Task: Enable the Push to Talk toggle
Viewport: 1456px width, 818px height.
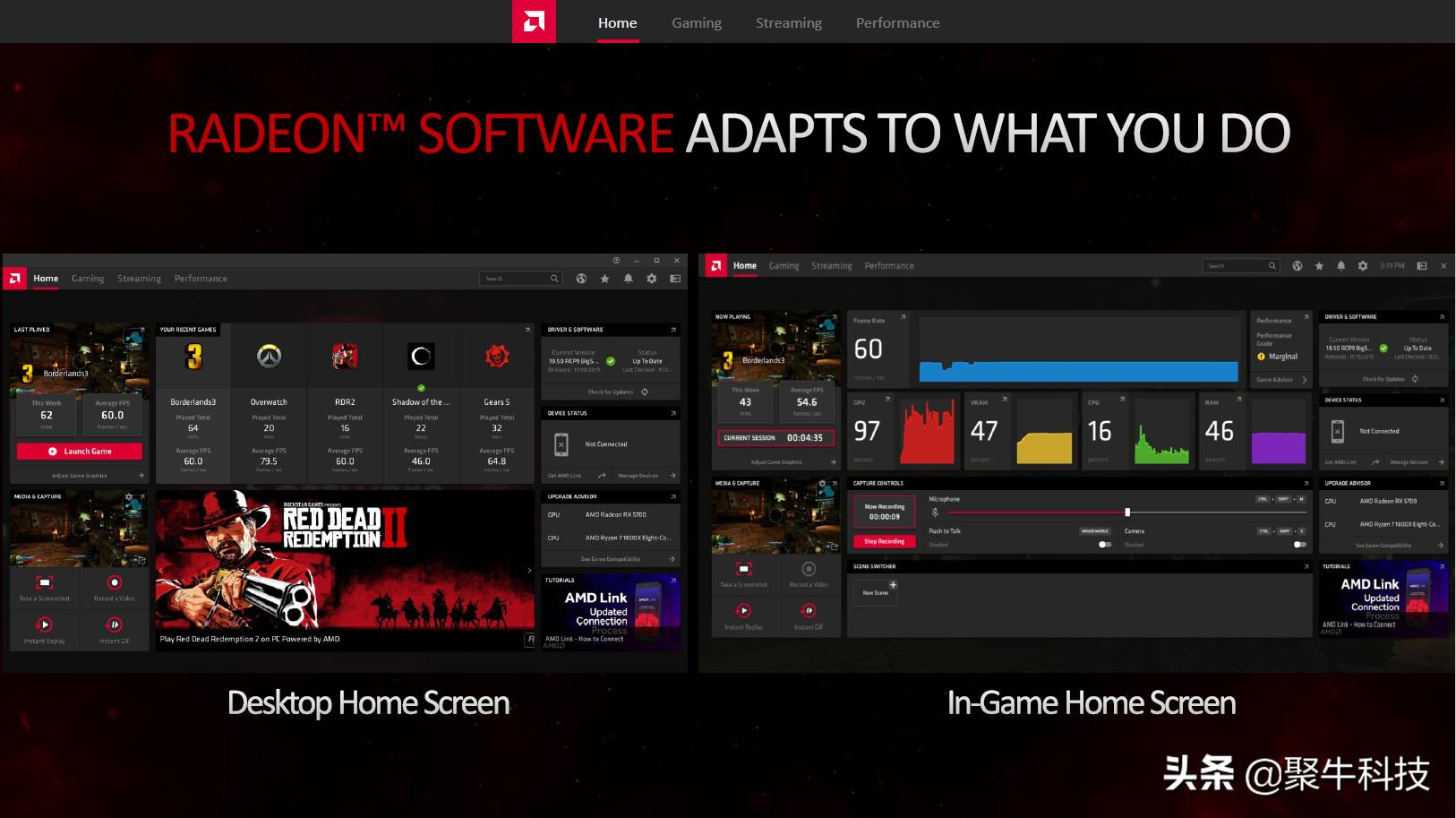Action: coord(1103,544)
